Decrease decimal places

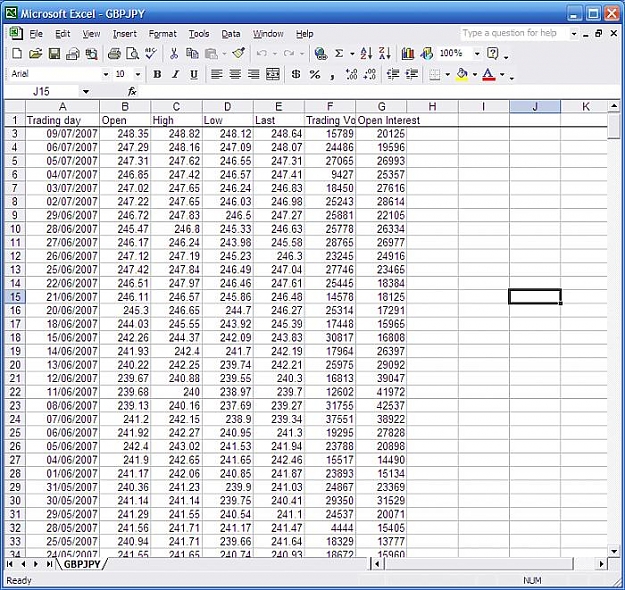[x=370, y=75]
